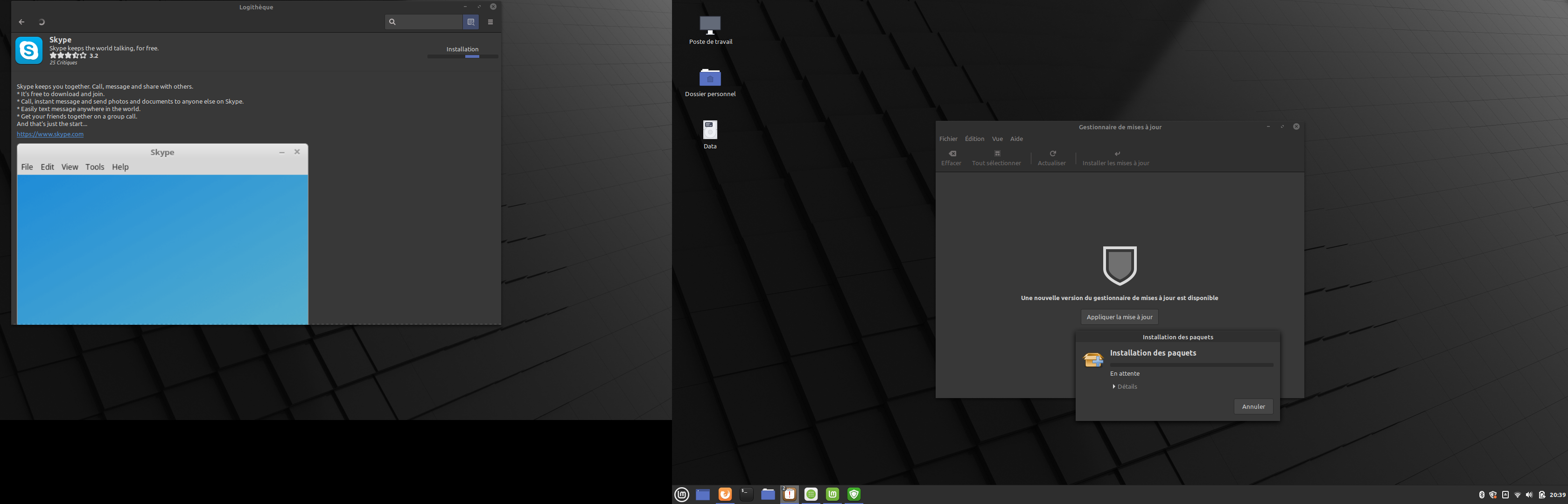Open the Wi-Fi network tray icon
Viewport: 1568px width, 504px height.
(x=1518, y=495)
